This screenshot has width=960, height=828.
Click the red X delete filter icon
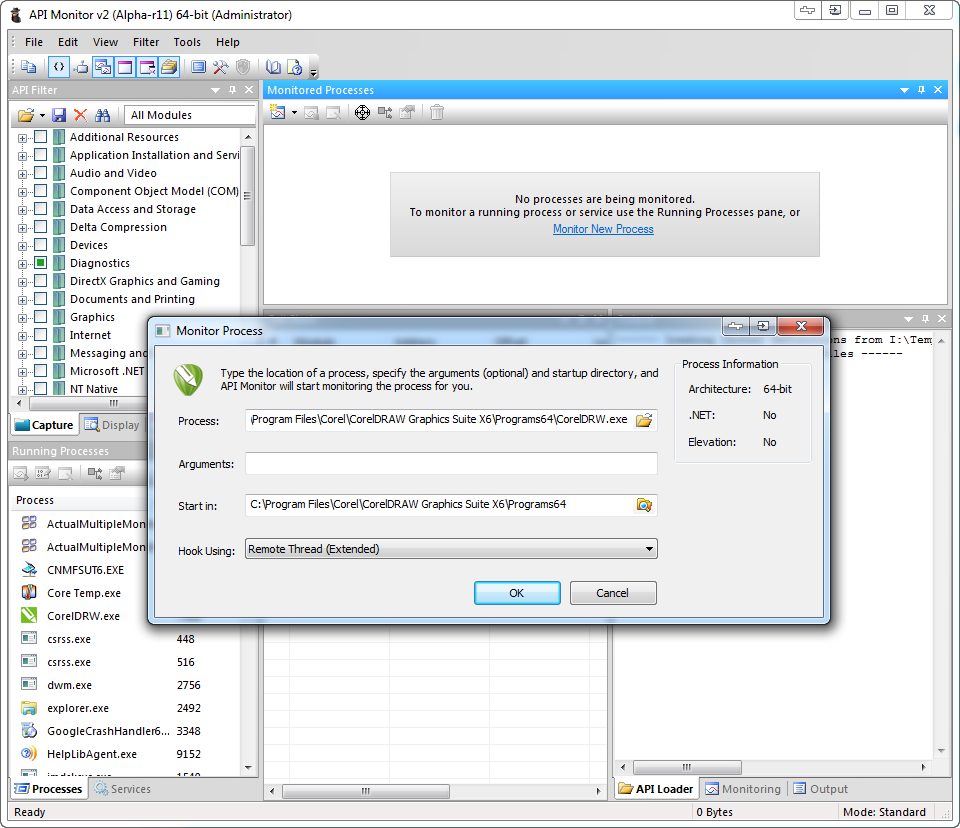[80, 115]
